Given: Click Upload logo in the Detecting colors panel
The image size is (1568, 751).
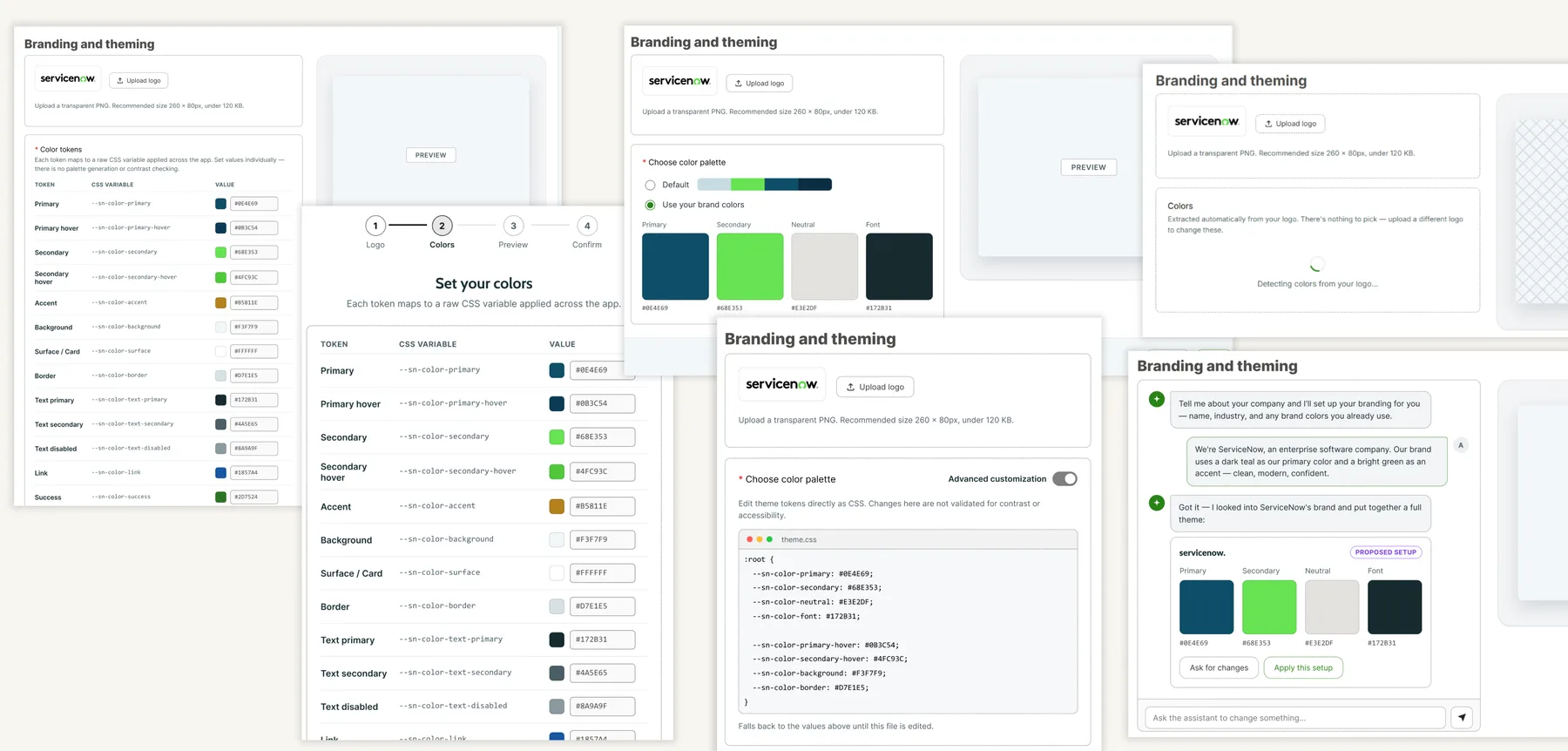Looking at the screenshot, I should (x=1291, y=124).
